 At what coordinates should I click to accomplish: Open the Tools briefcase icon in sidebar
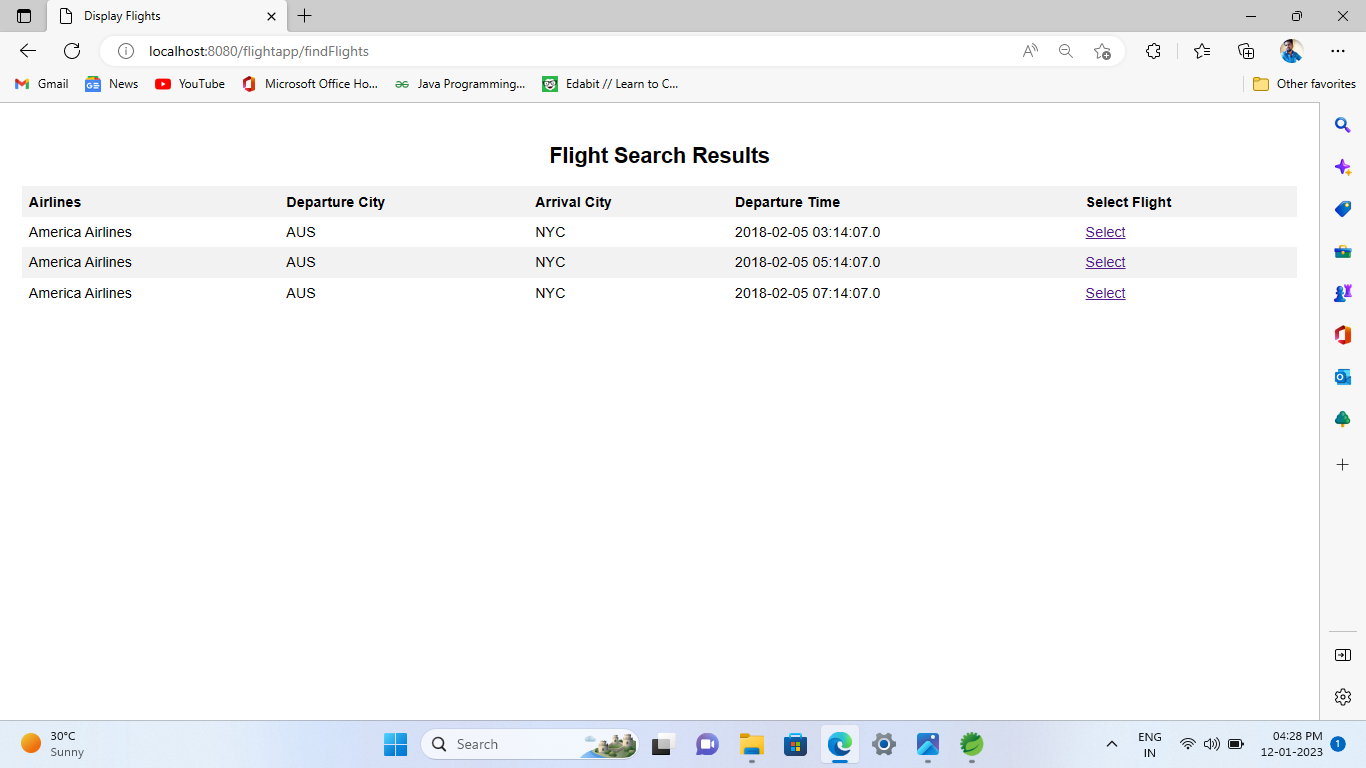[x=1343, y=251]
